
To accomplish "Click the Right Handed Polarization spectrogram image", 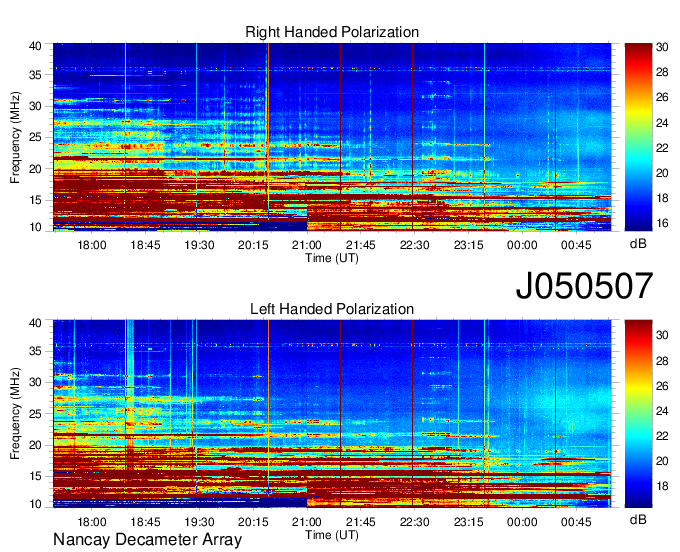I will [332, 137].
